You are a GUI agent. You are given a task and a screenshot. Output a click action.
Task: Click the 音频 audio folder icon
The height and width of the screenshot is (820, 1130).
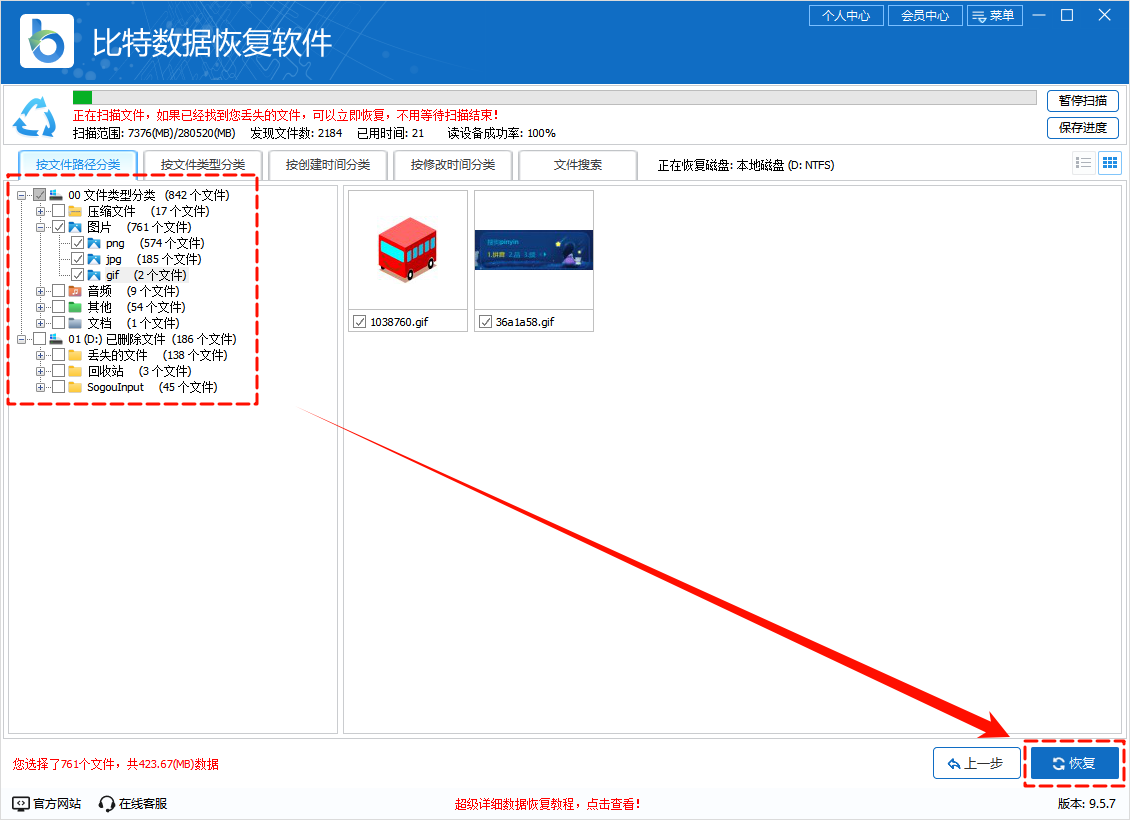[74, 291]
